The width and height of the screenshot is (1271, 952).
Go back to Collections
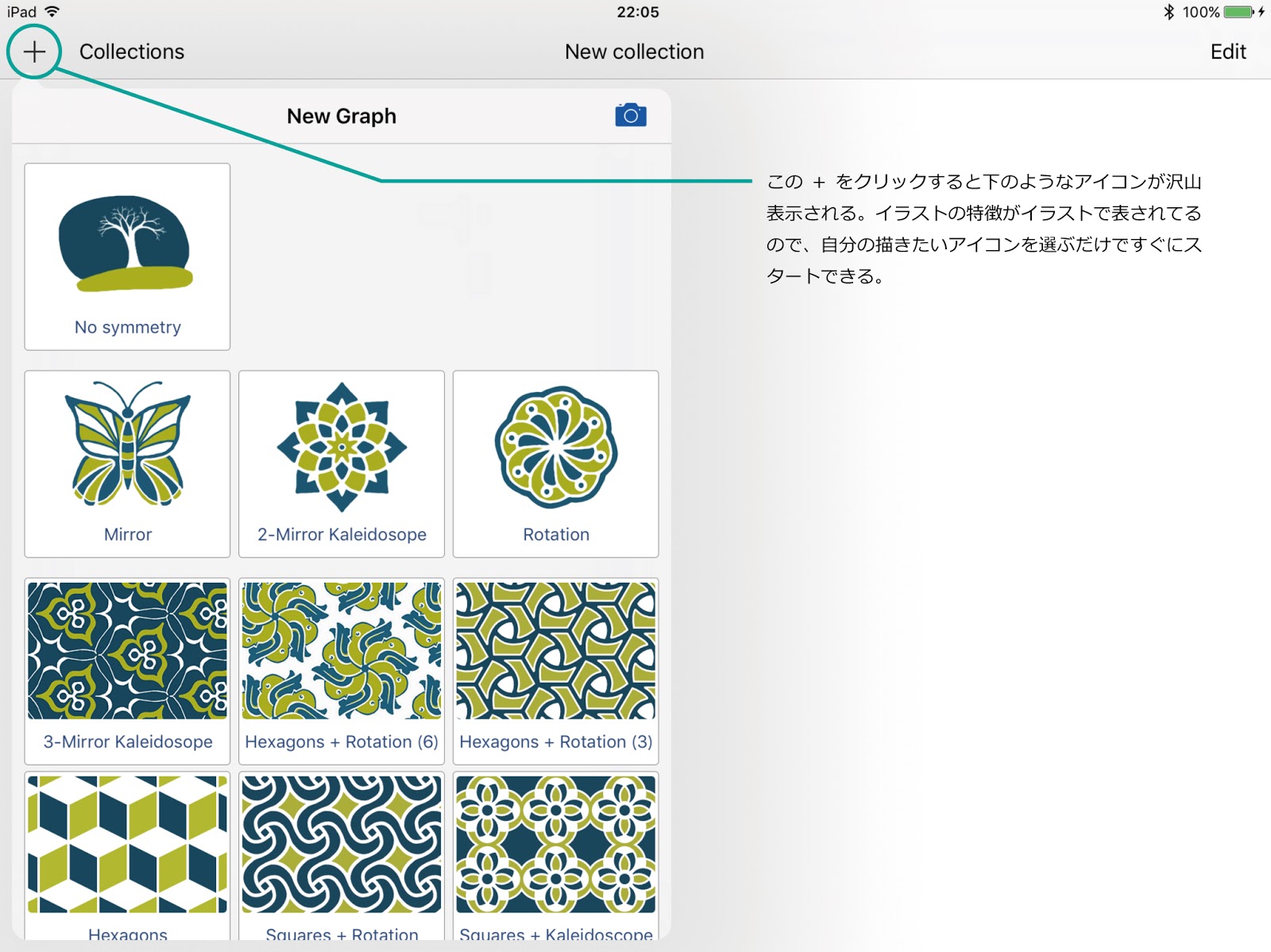coord(132,52)
